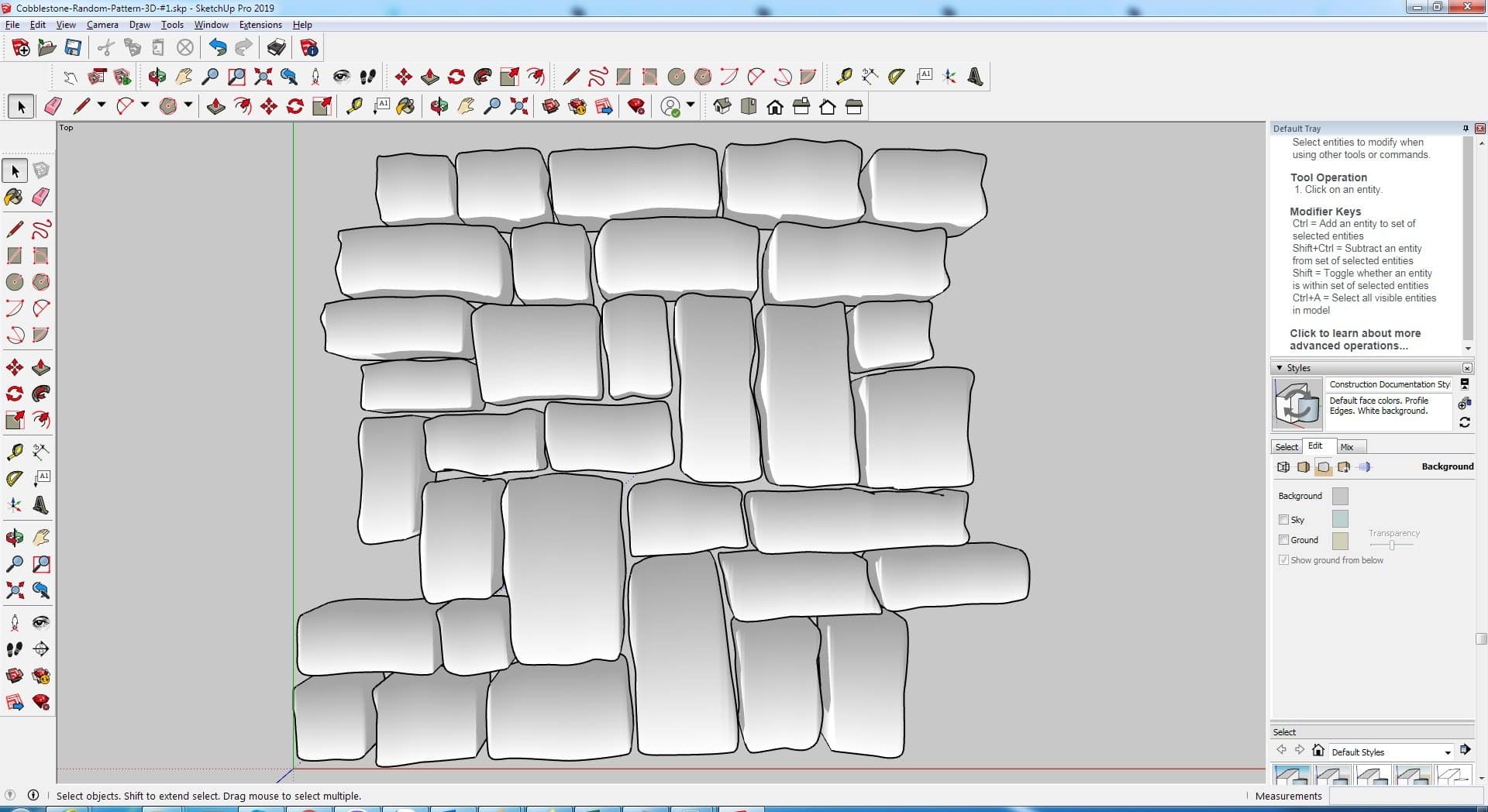
Task: Collapse the Styles panel
Action: 1279,368
